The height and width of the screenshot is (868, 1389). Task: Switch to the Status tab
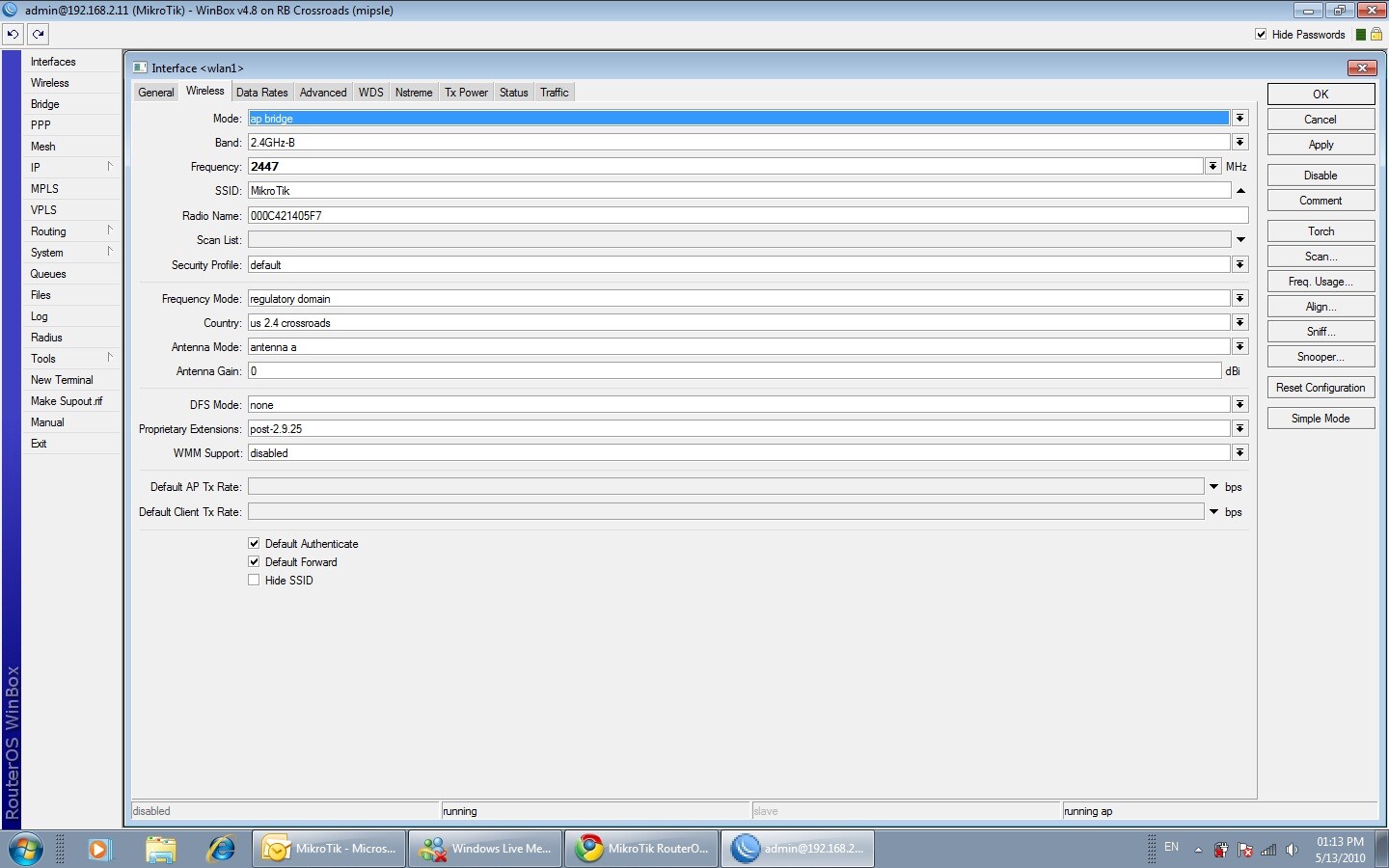514,93
